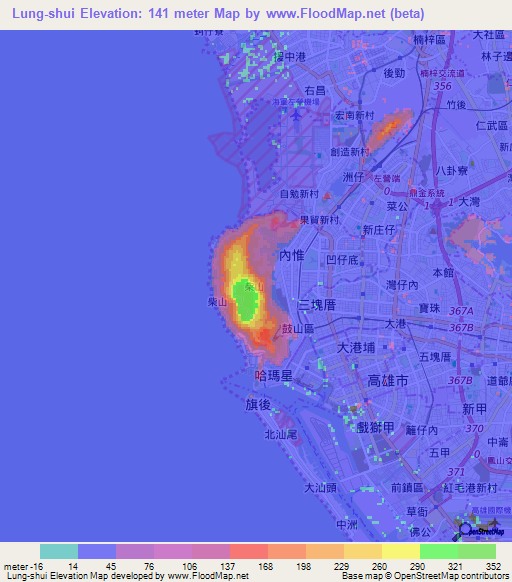
Task: Click the 紅毛港新村 map label
Action: pyautogui.click(x=470, y=488)
